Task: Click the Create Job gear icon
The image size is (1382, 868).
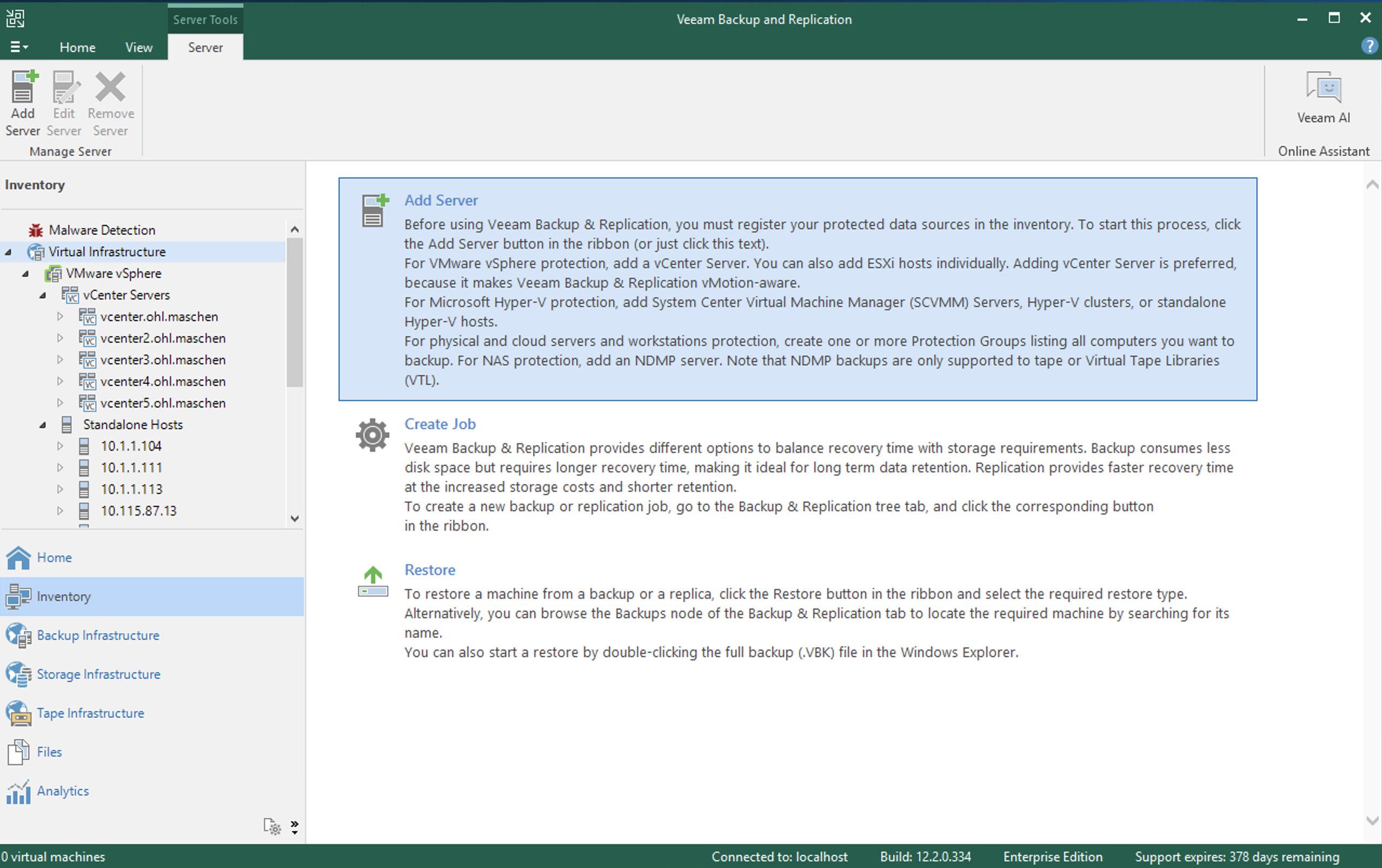Action: point(373,435)
